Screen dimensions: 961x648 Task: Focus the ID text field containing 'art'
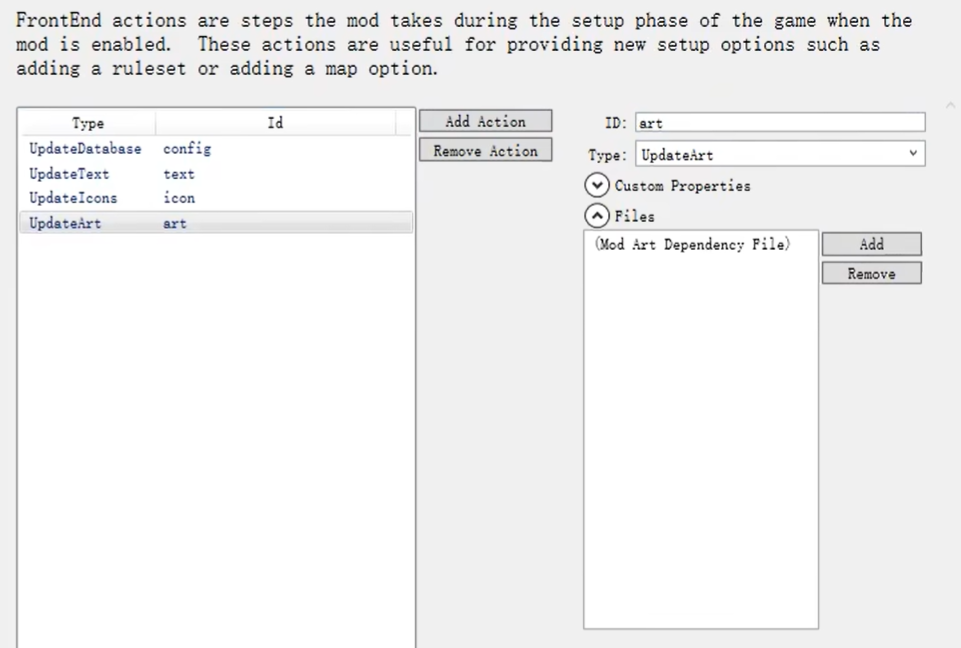[x=779, y=123]
